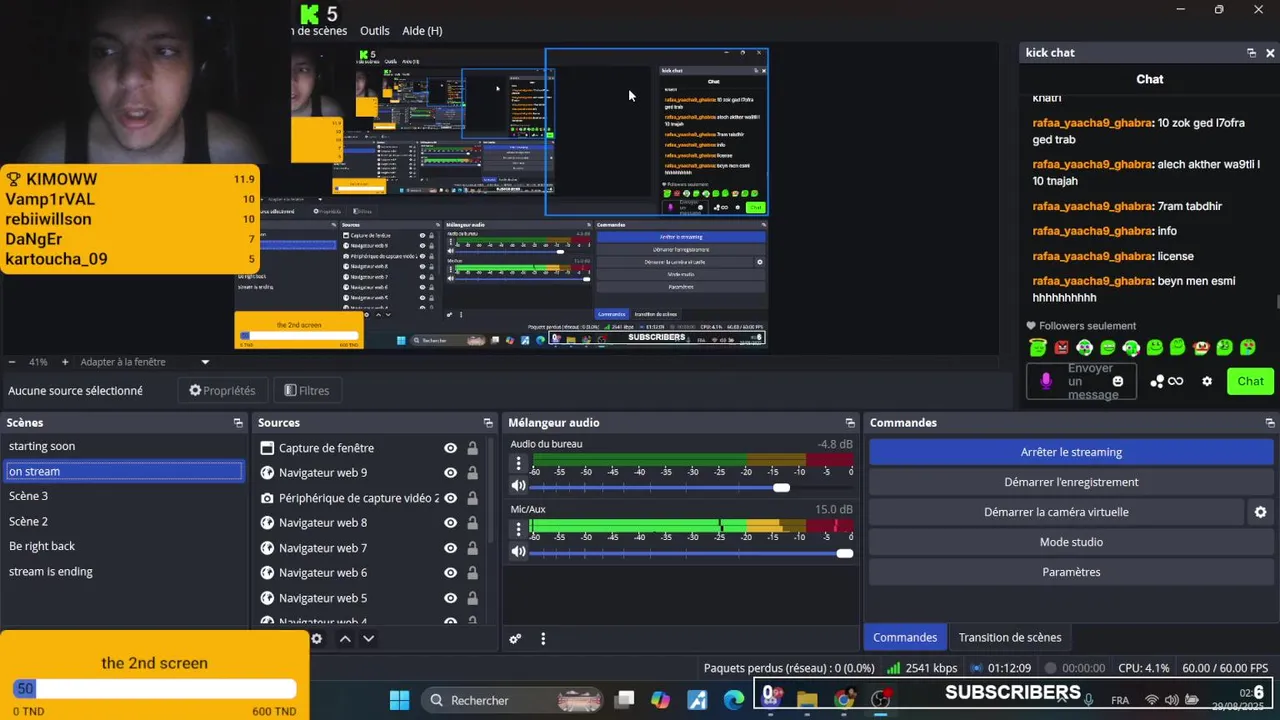Toggle lock for Périphérique de capture vidéo 2
This screenshot has height=720, width=1280.
472,498
